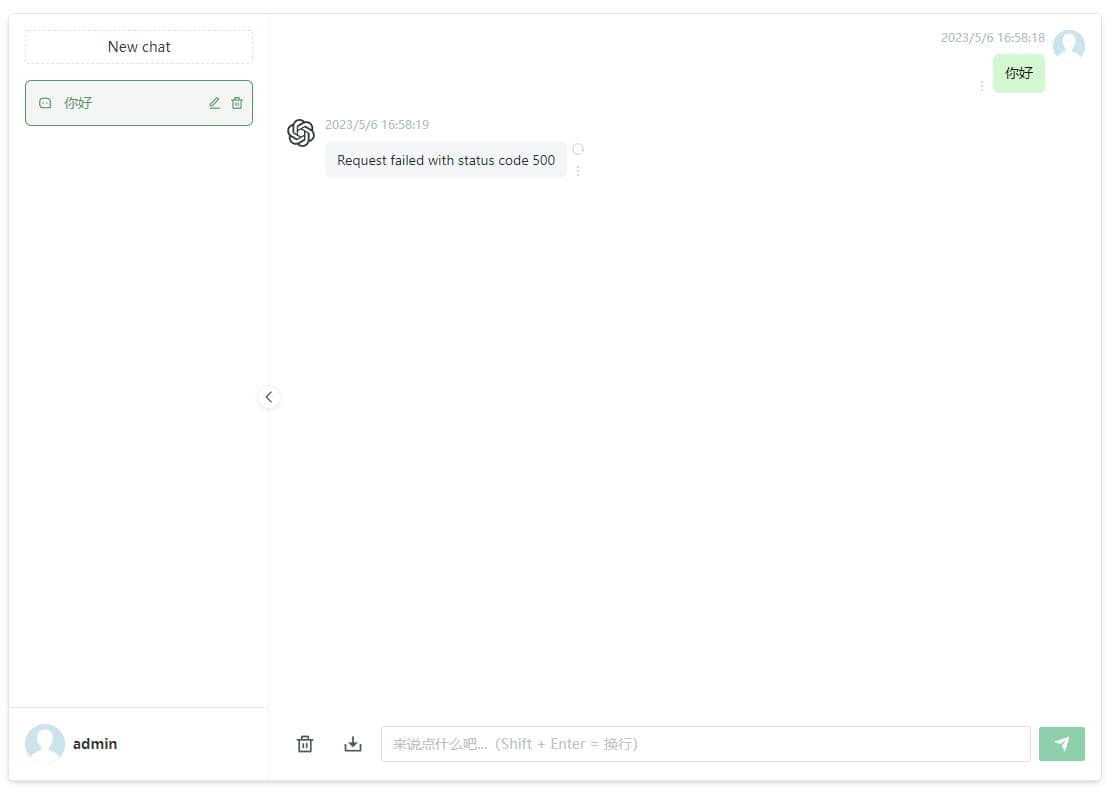Click the admin avatar in the sidebar footer
The height and width of the screenshot is (797, 1115).
click(45, 744)
